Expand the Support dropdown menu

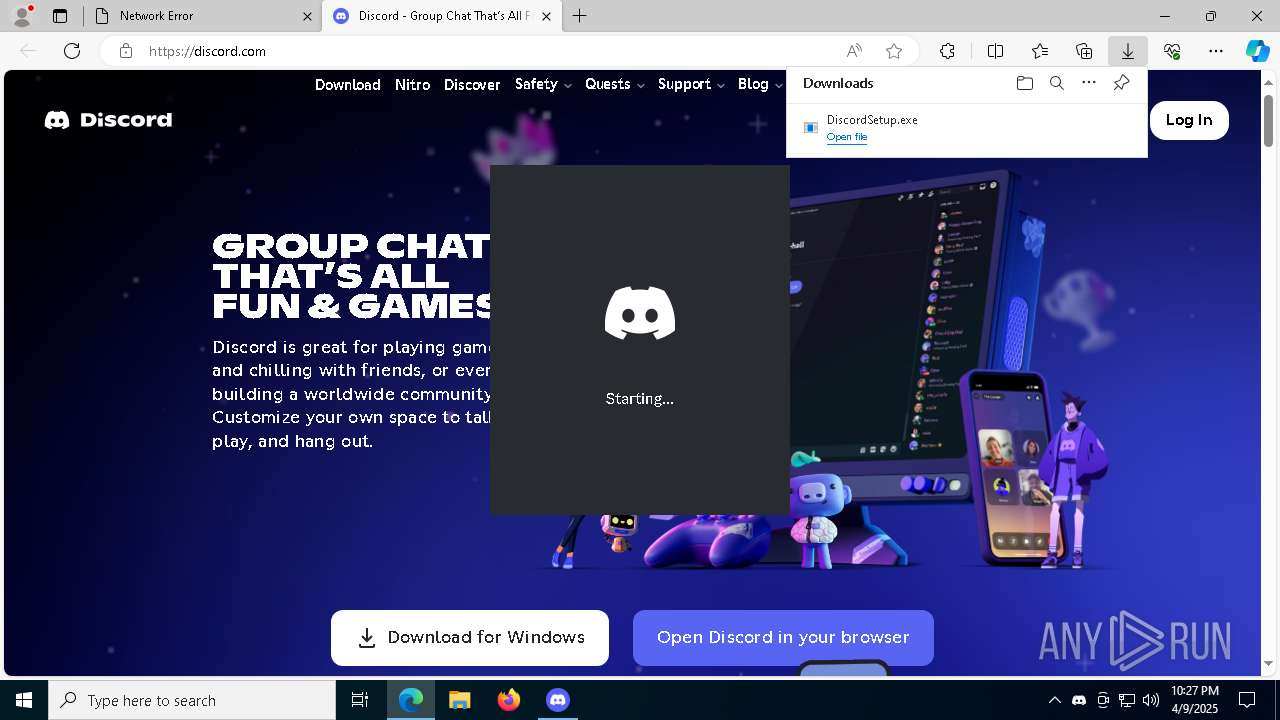(691, 85)
